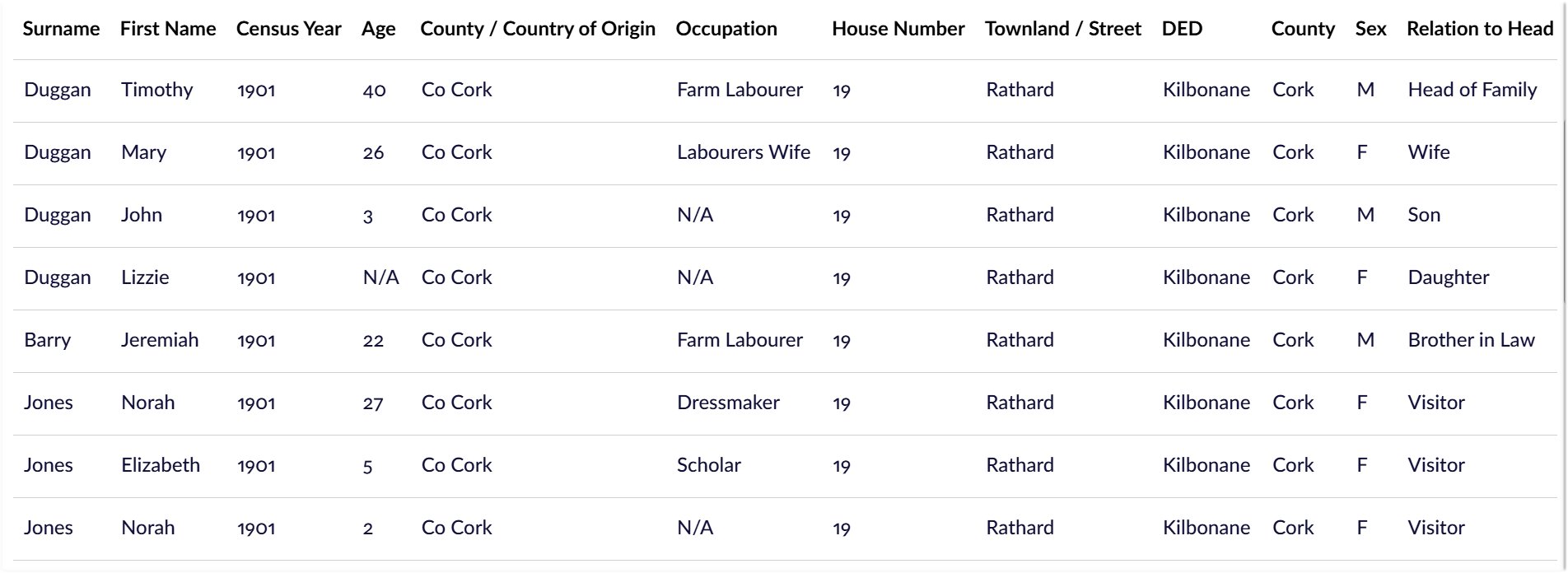Sort by the Surname column header
Image resolution: width=1568 pixels, height=573 pixels.
click(61, 29)
